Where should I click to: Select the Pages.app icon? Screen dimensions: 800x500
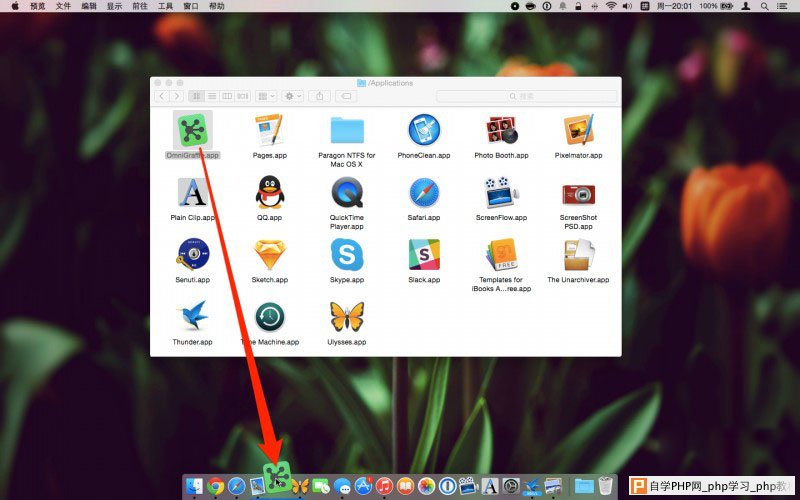[269, 130]
